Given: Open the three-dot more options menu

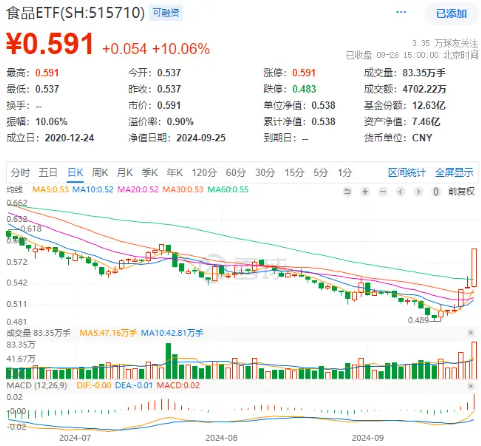Looking at the screenshot, I should point(401,12).
